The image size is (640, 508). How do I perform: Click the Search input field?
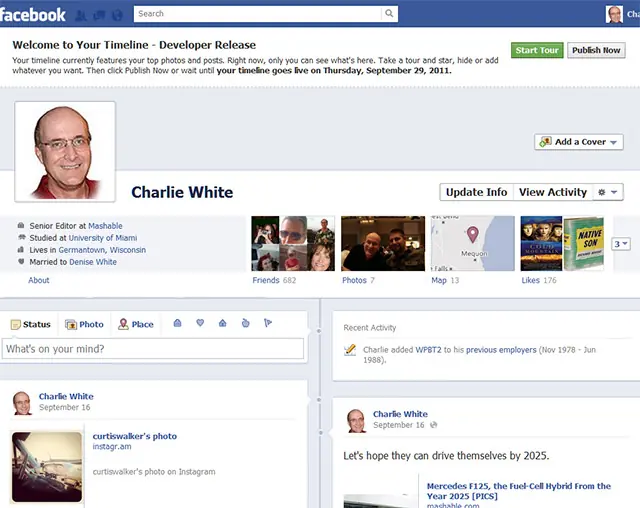point(258,14)
